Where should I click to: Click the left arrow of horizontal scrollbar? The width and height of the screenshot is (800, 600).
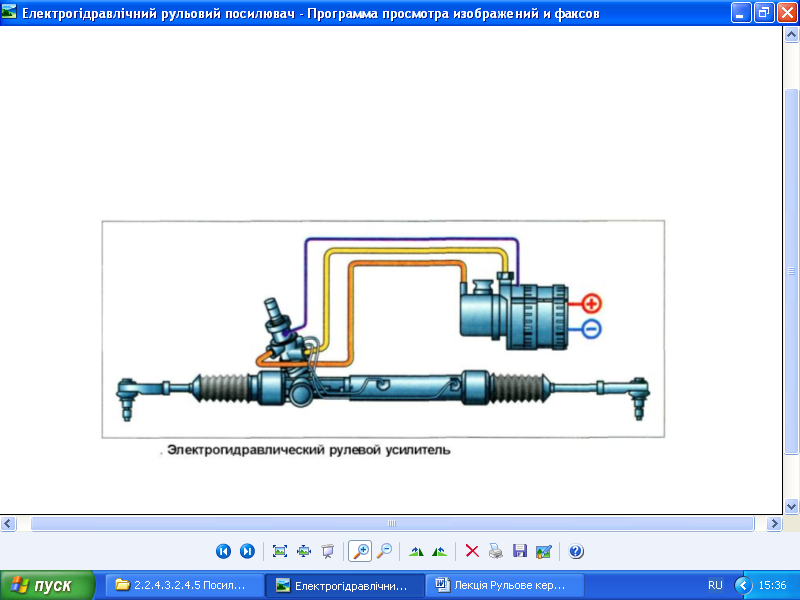8,523
